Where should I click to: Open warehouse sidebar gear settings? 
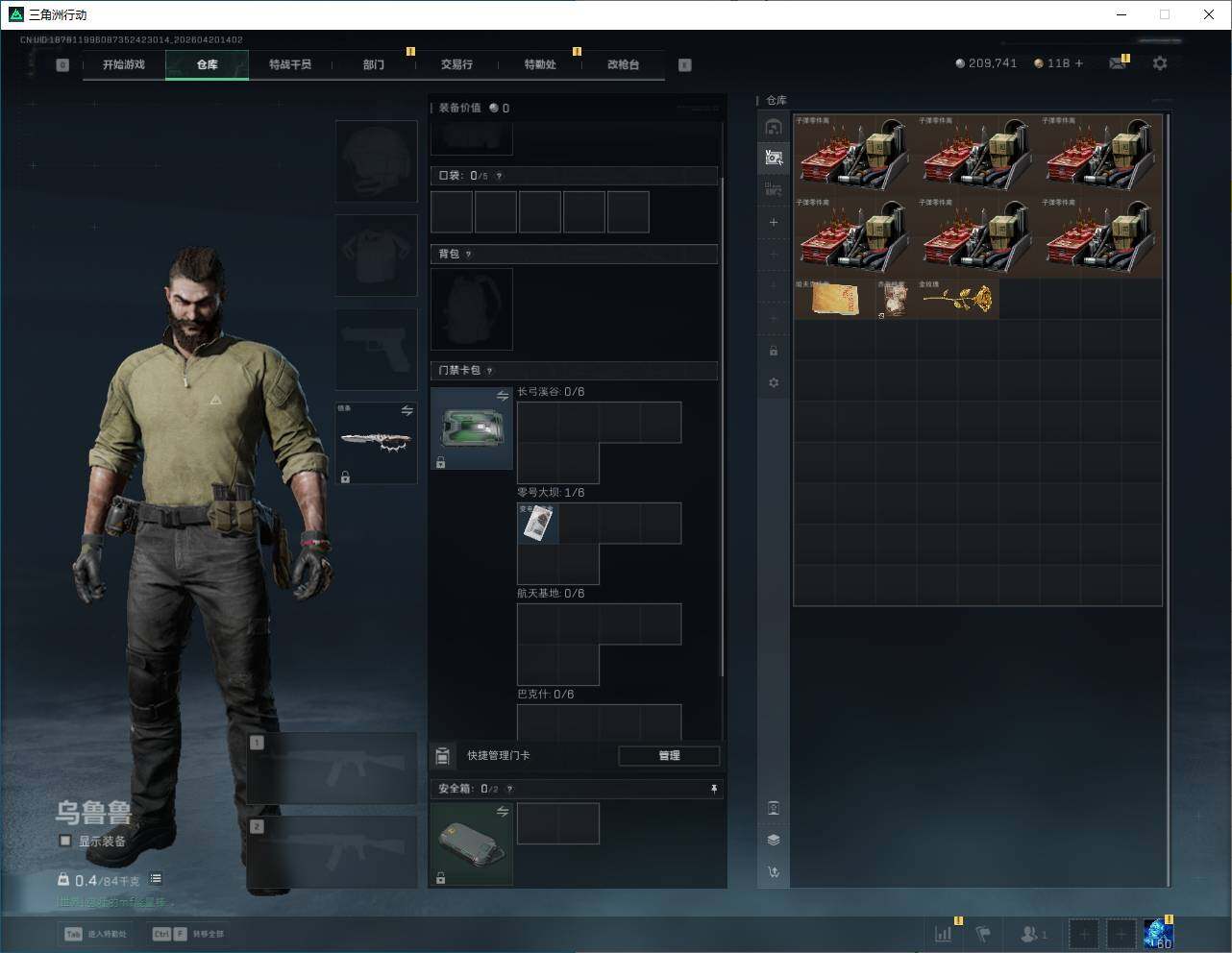tap(774, 382)
